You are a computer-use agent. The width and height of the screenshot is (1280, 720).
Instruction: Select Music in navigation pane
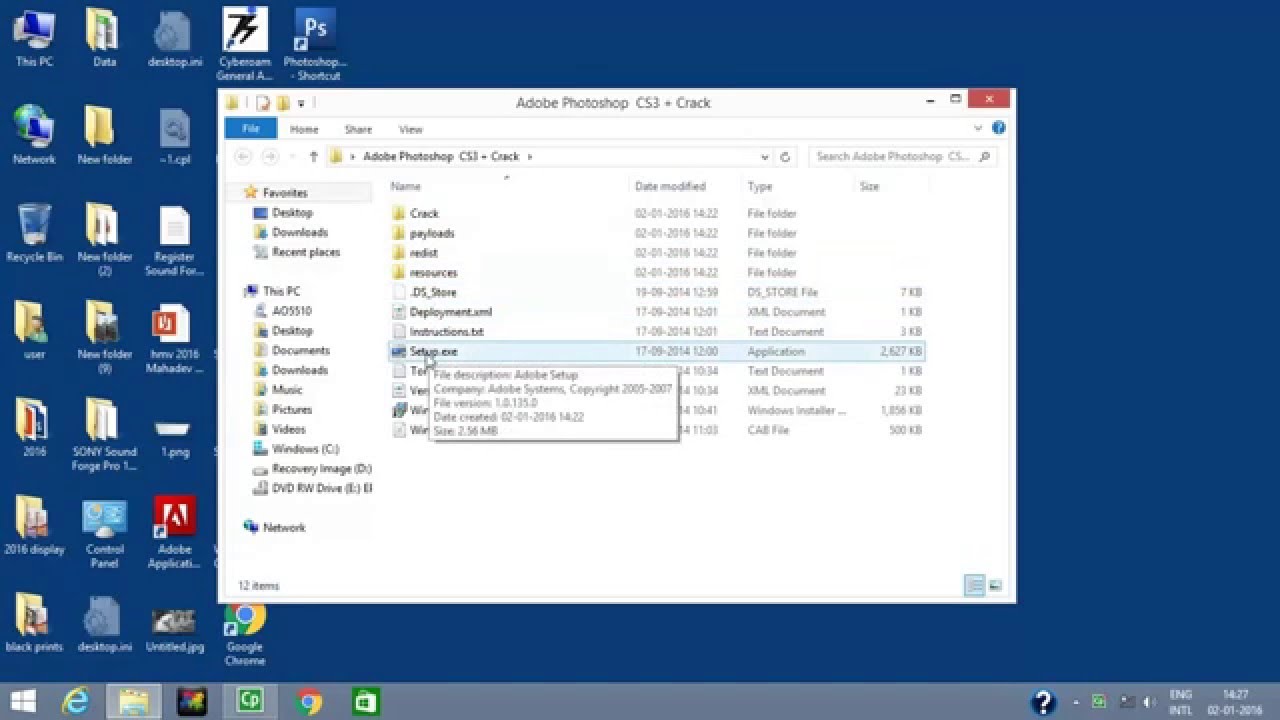tap(287, 390)
